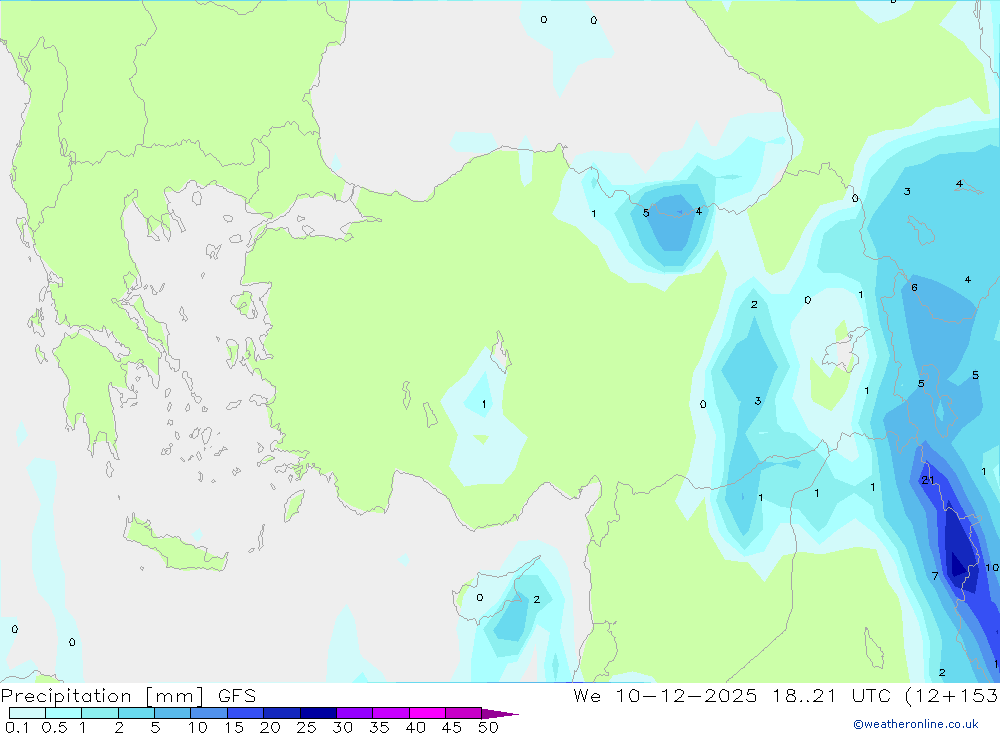Select the 0.5–1 mm legend color
The image size is (1000, 733).
pos(63,713)
